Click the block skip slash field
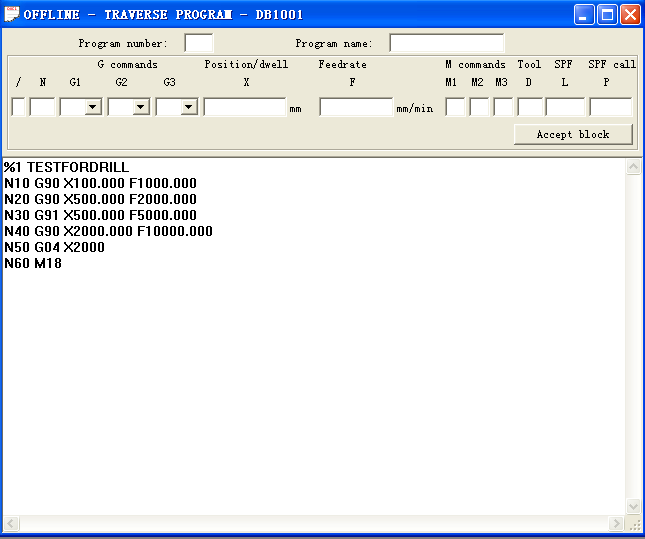Screen dimensions: 645x539 point(18,107)
